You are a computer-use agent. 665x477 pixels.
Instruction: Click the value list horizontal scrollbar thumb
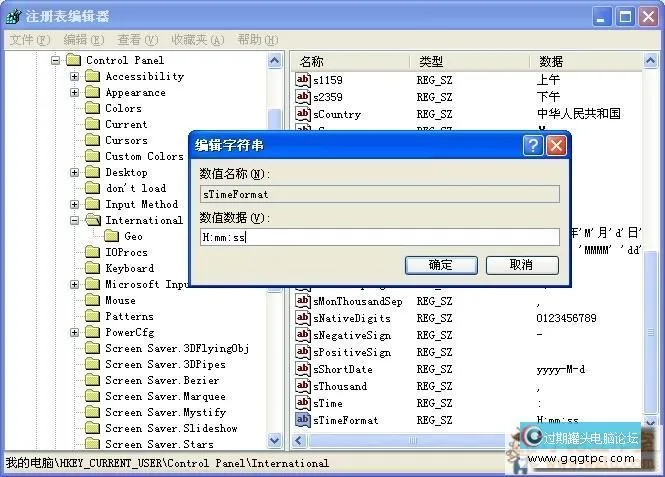click(412, 441)
